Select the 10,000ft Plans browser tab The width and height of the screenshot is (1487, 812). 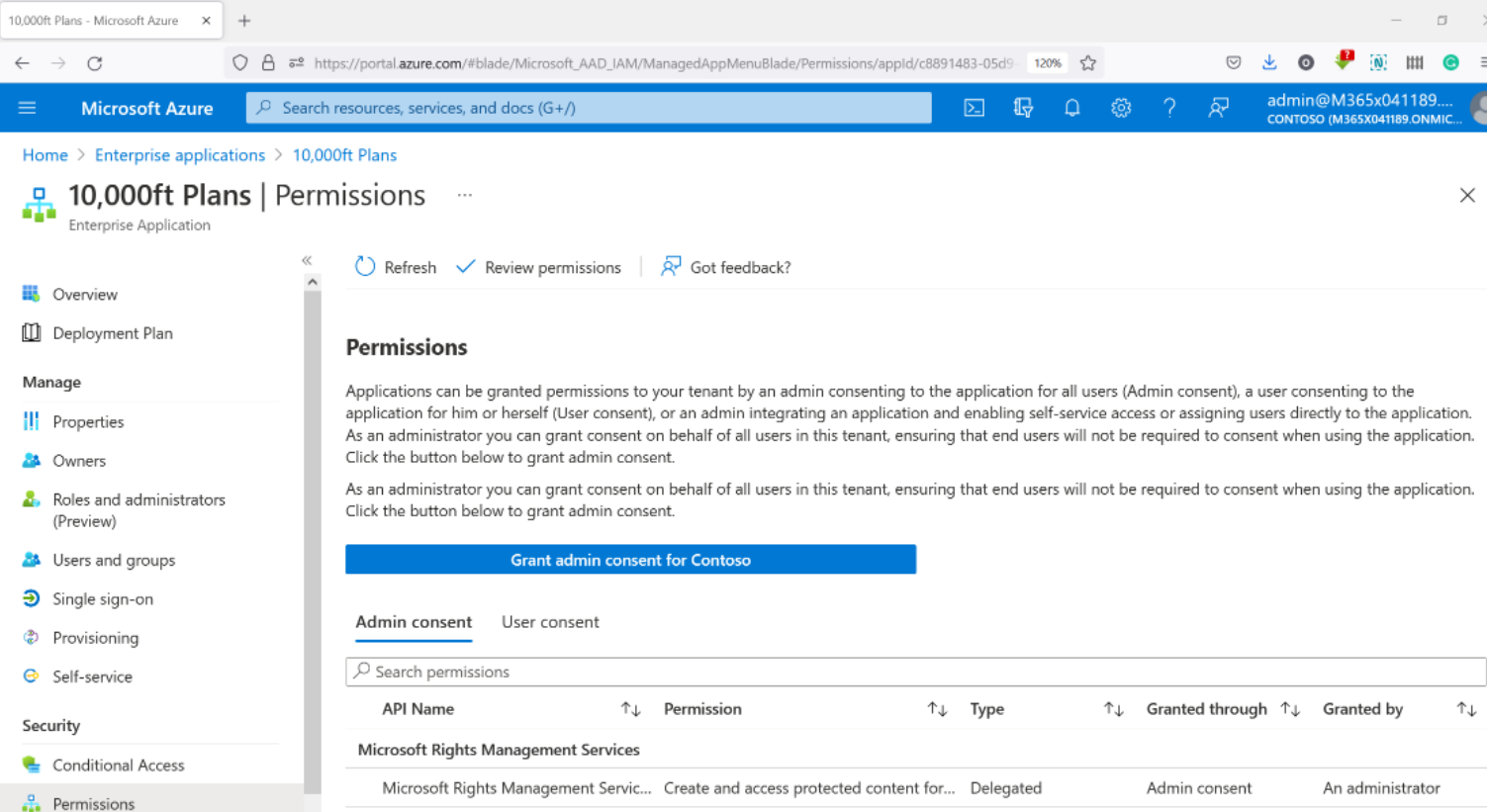(111, 20)
